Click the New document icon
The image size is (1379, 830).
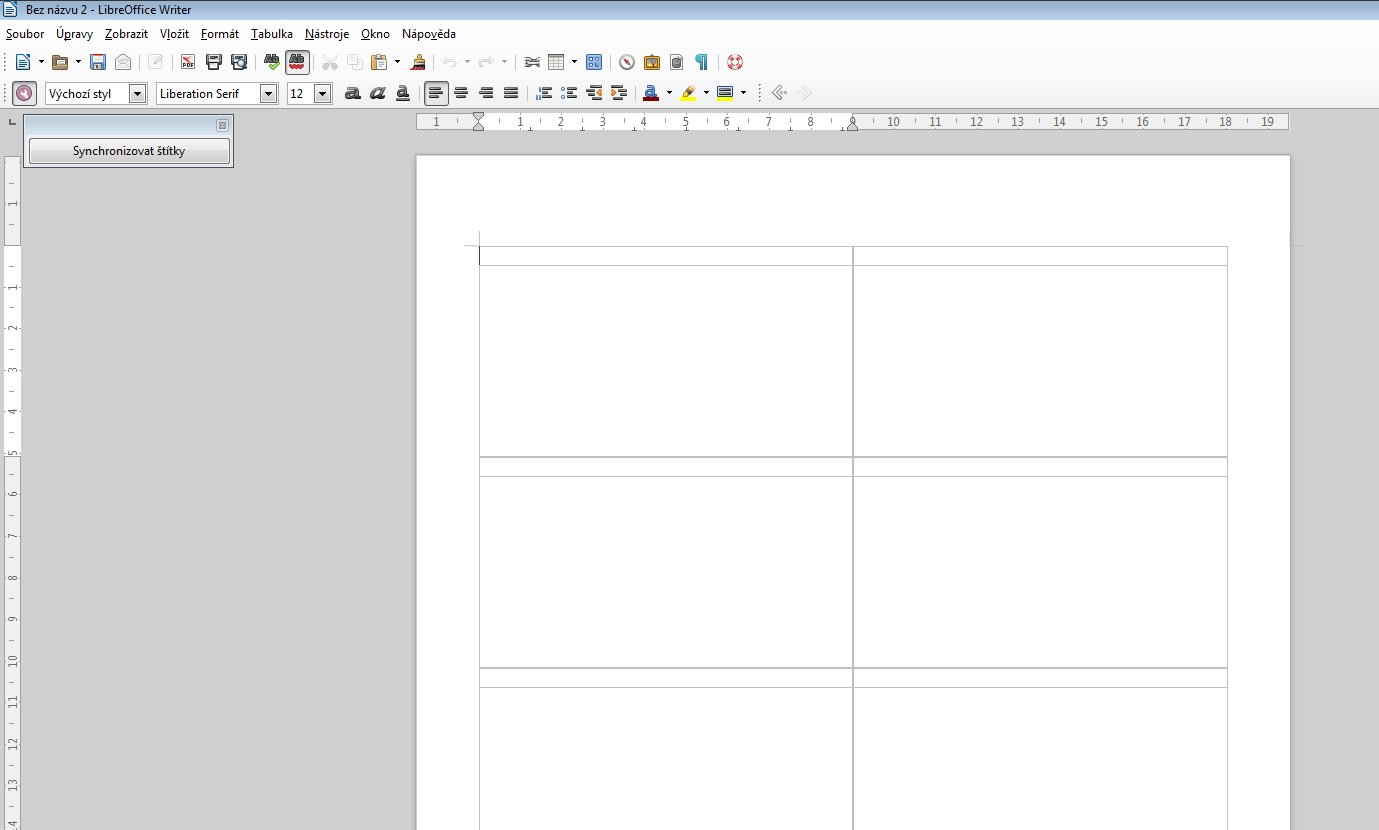point(23,62)
